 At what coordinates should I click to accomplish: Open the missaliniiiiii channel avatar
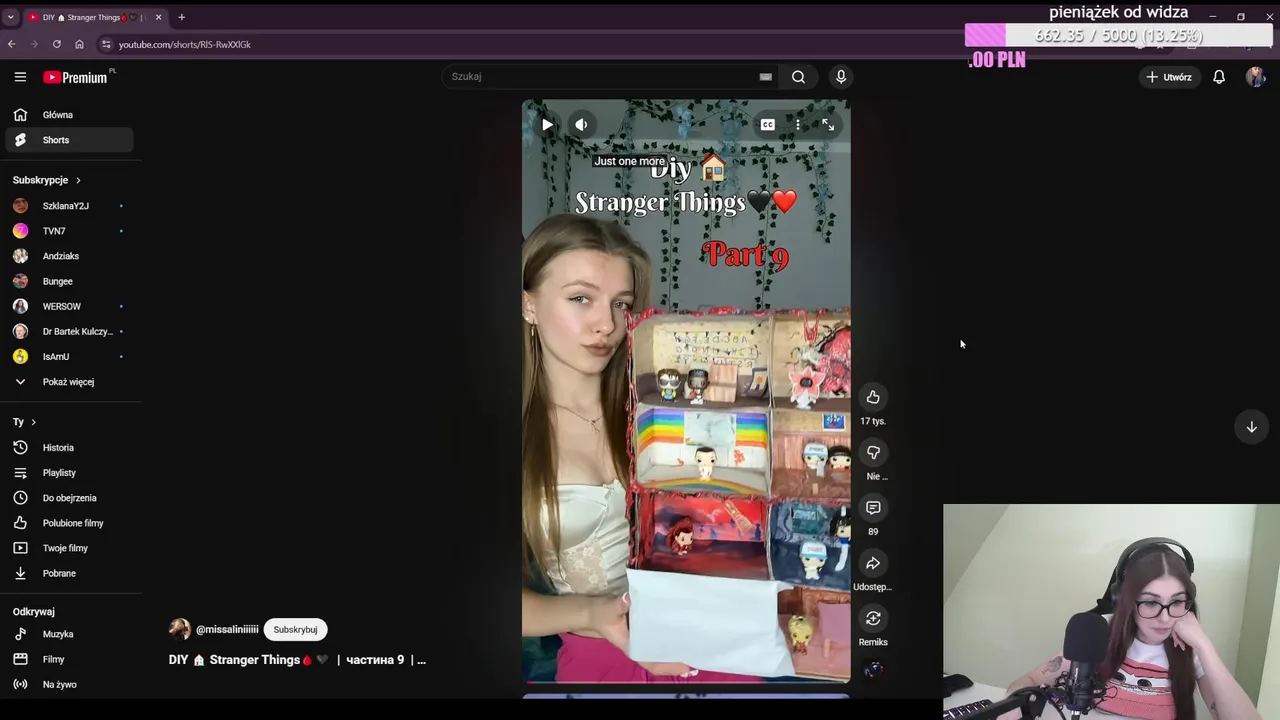pos(180,629)
